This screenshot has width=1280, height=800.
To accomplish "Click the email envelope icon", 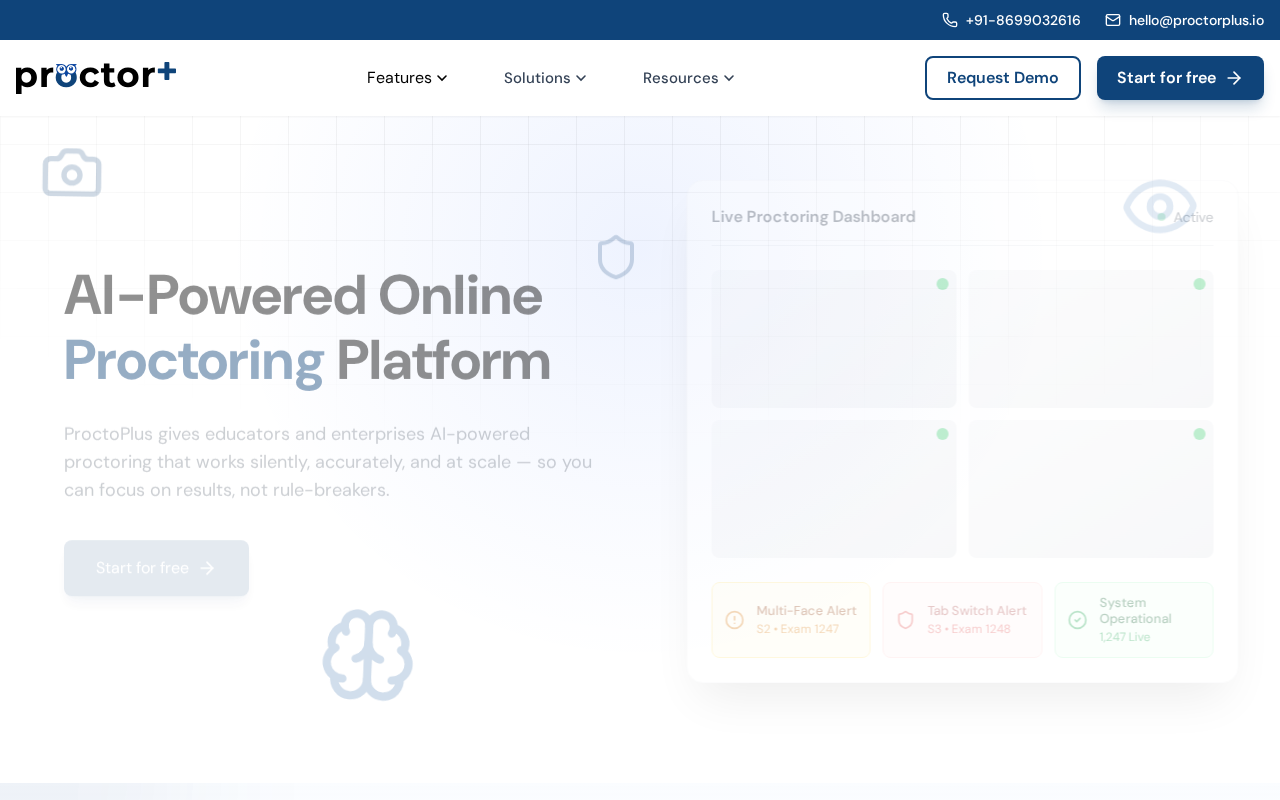I will click(1113, 20).
